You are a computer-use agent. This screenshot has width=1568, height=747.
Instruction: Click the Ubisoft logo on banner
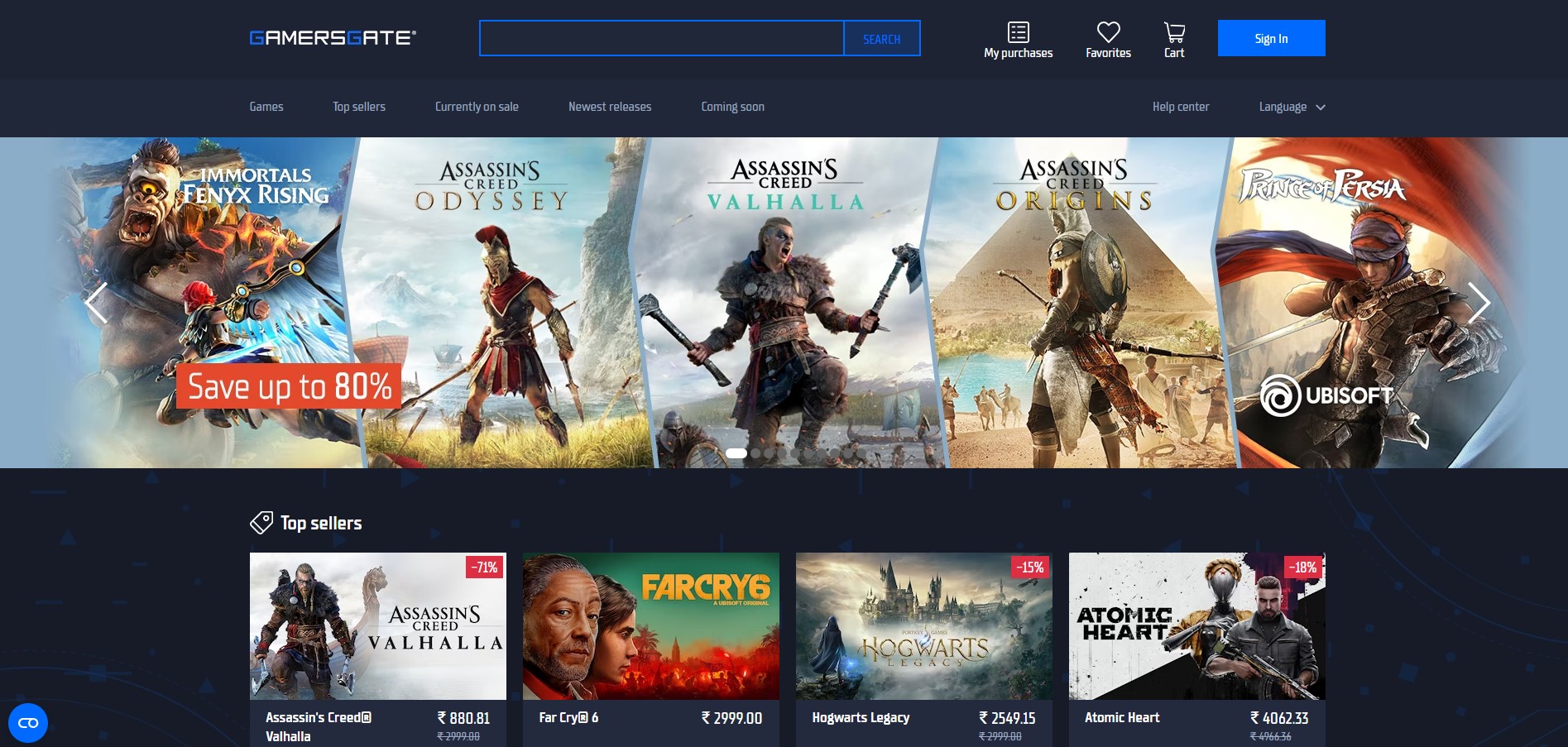click(1326, 395)
